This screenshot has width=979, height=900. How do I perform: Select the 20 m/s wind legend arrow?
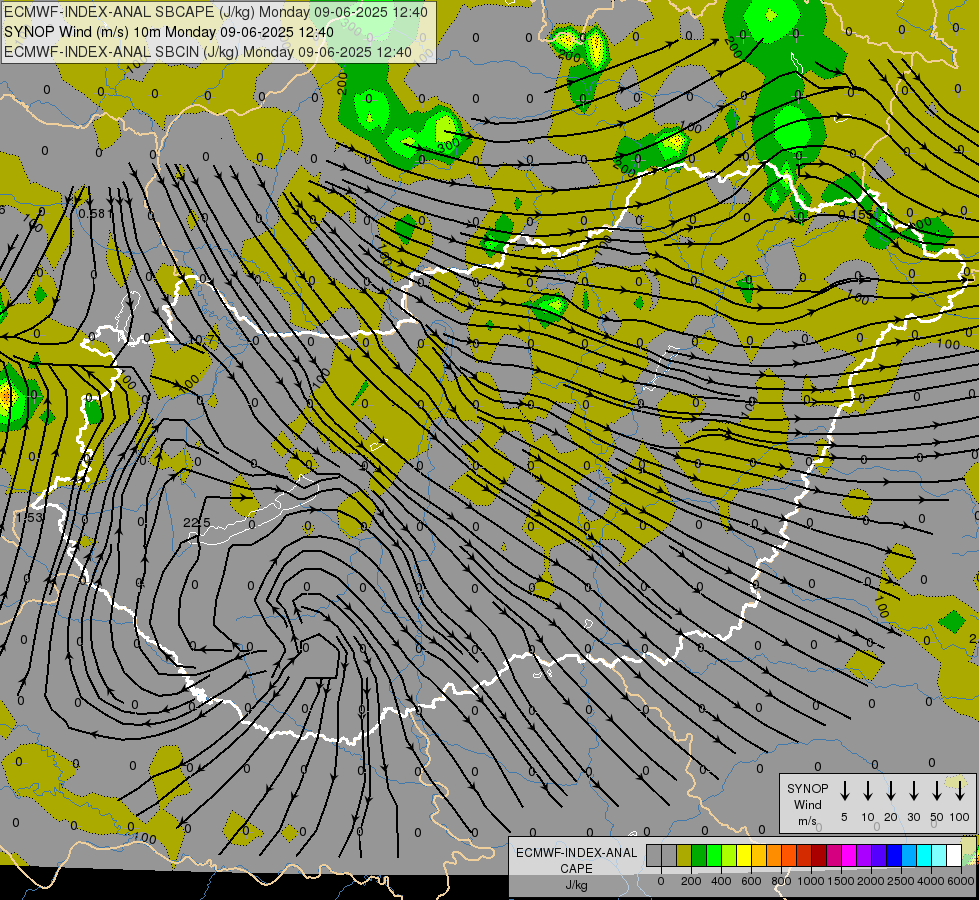(x=890, y=790)
